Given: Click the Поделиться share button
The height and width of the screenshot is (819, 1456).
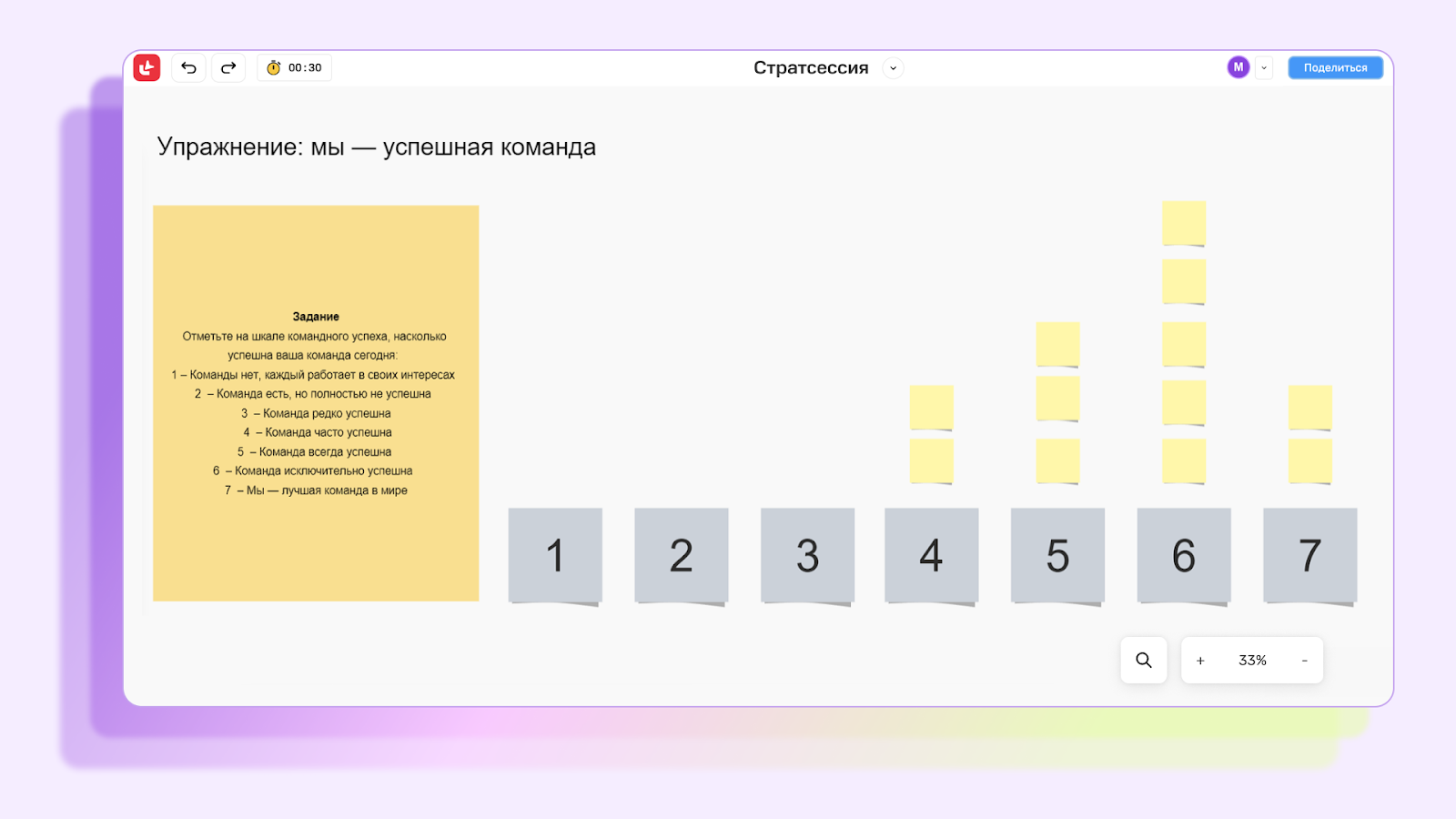Looking at the screenshot, I should (x=1335, y=67).
